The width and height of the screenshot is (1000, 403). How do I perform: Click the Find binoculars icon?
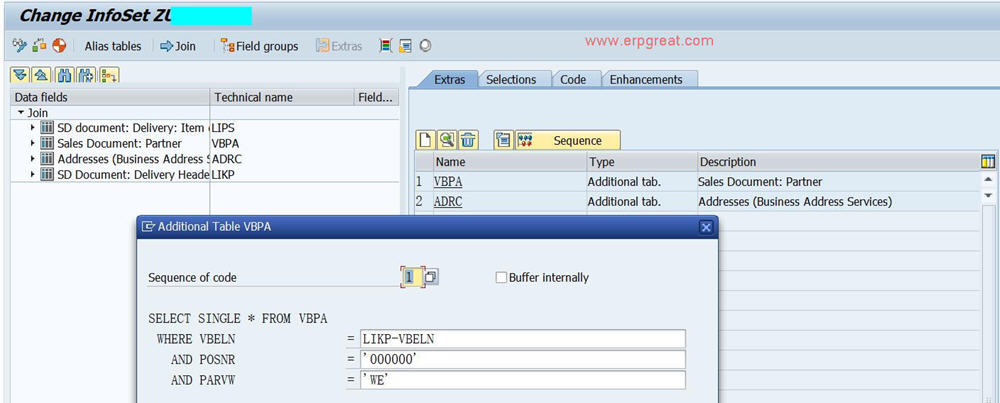(64, 75)
